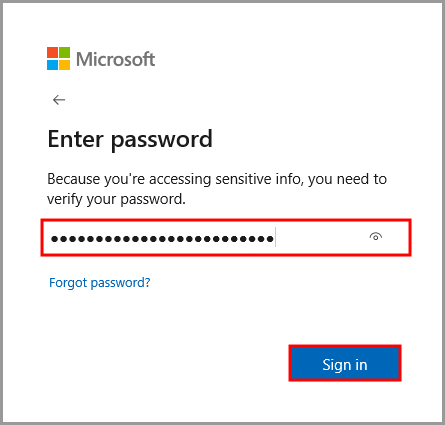Focus the password input field
445x425 pixels.
(226, 238)
